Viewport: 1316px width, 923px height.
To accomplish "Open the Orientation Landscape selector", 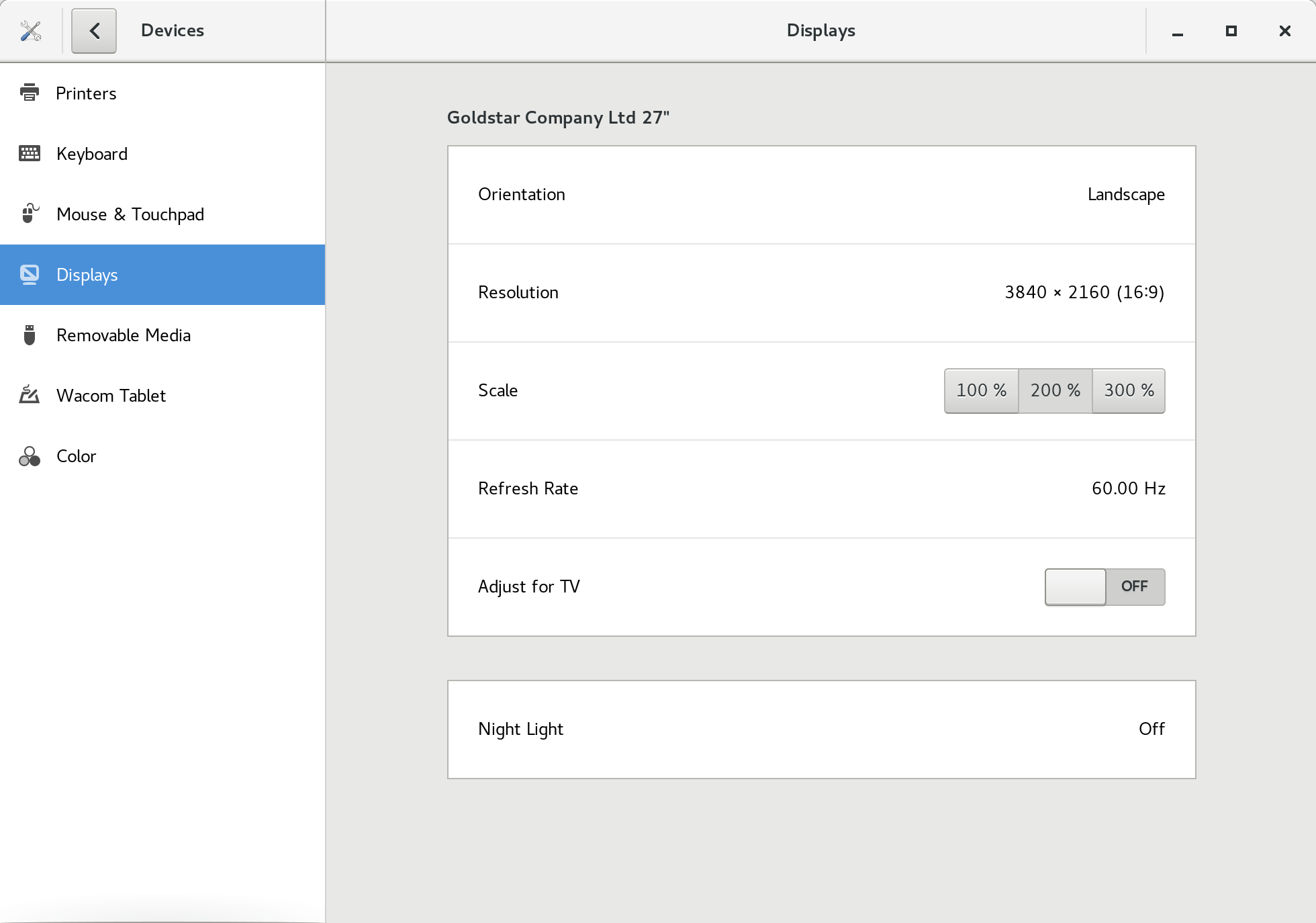I will [x=821, y=195].
